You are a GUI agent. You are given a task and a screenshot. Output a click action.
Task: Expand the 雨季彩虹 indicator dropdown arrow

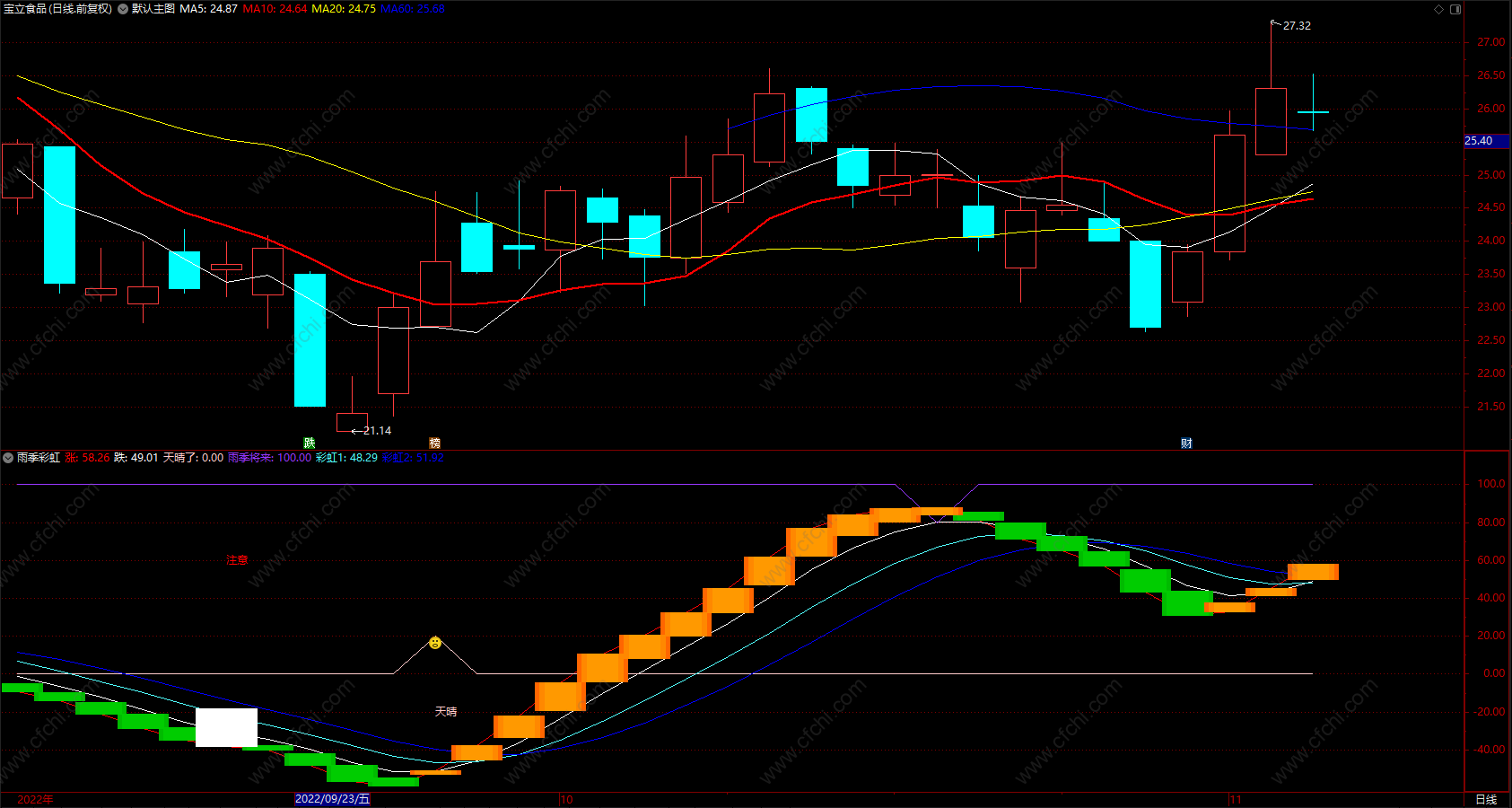8,458
